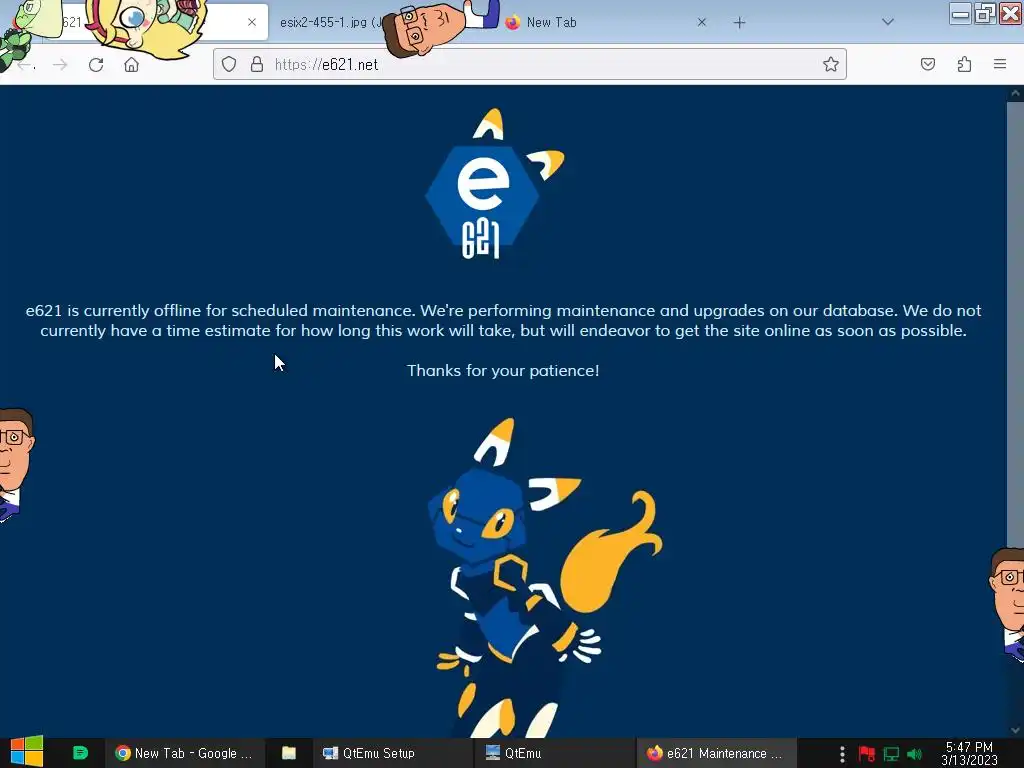The width and height of the screenshot is (1024, 768).
Task: Open the 5:47 PM clock and date
Action: click(969, 753)
